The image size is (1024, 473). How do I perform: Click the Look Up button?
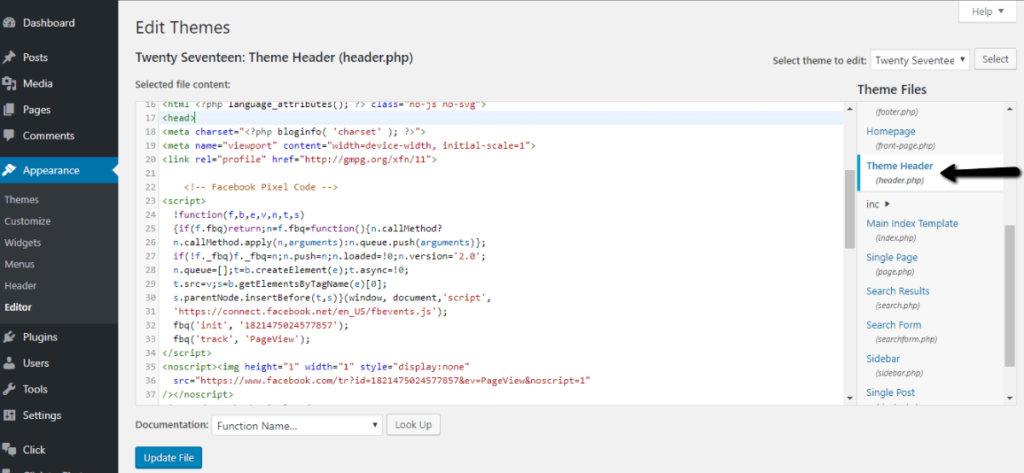(x=413, y=425)
